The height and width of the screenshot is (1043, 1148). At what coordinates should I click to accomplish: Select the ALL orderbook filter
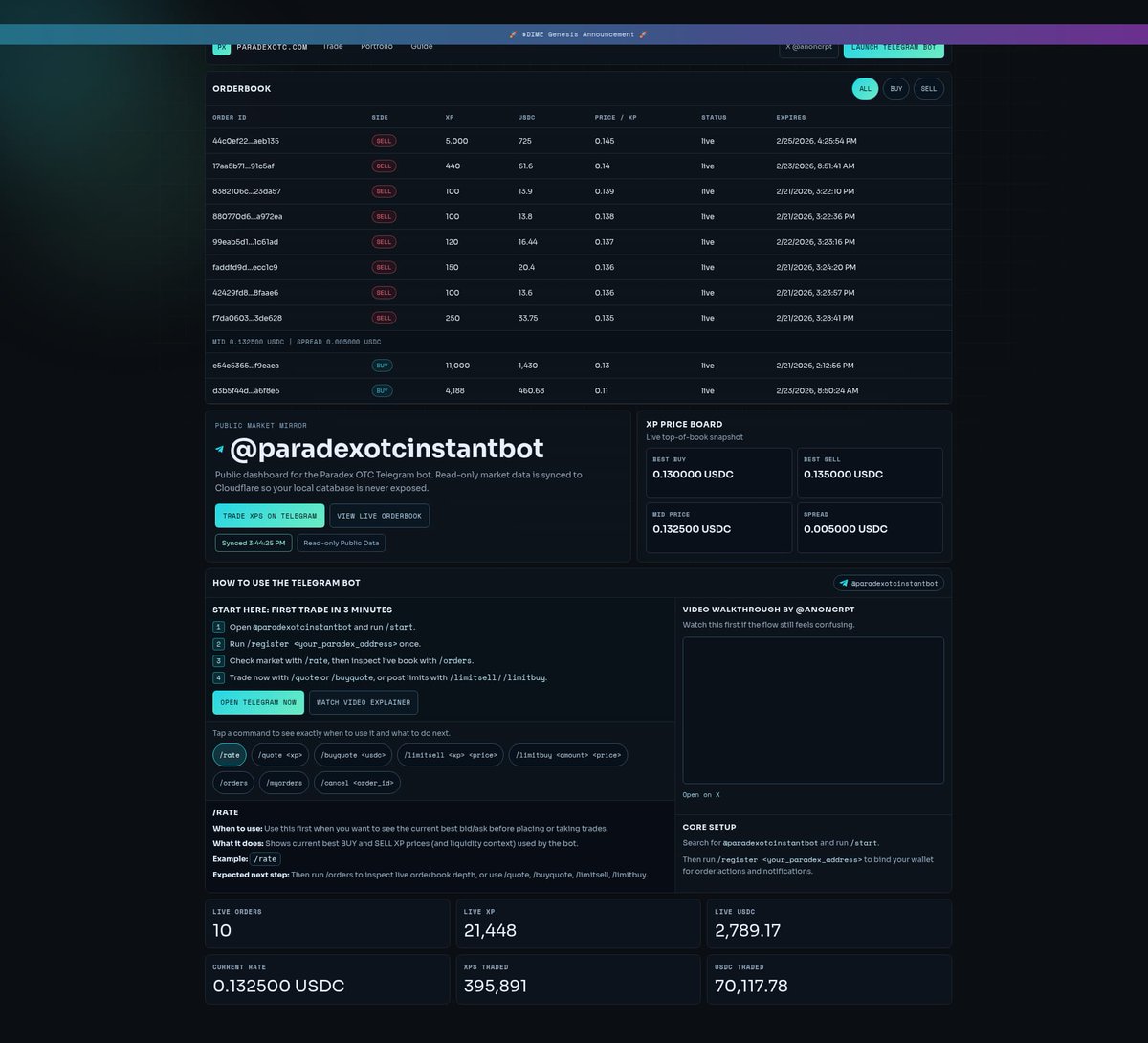tap(865, 89)
